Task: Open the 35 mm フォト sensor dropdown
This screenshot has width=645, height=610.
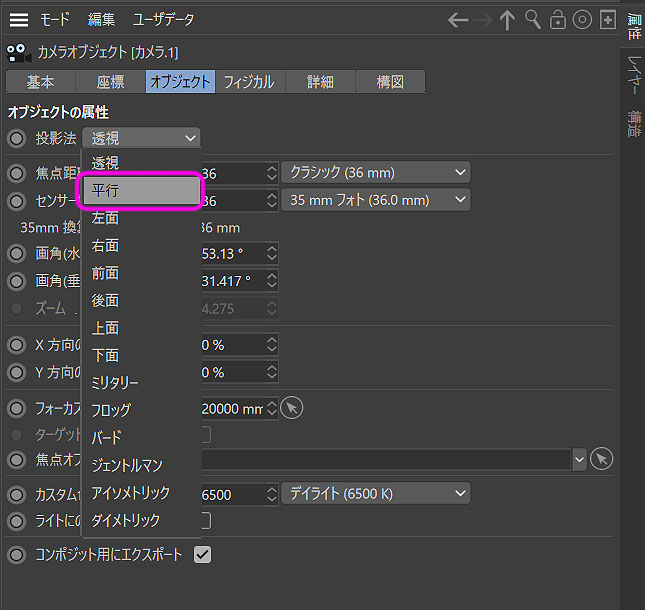Action: point(375,200)
